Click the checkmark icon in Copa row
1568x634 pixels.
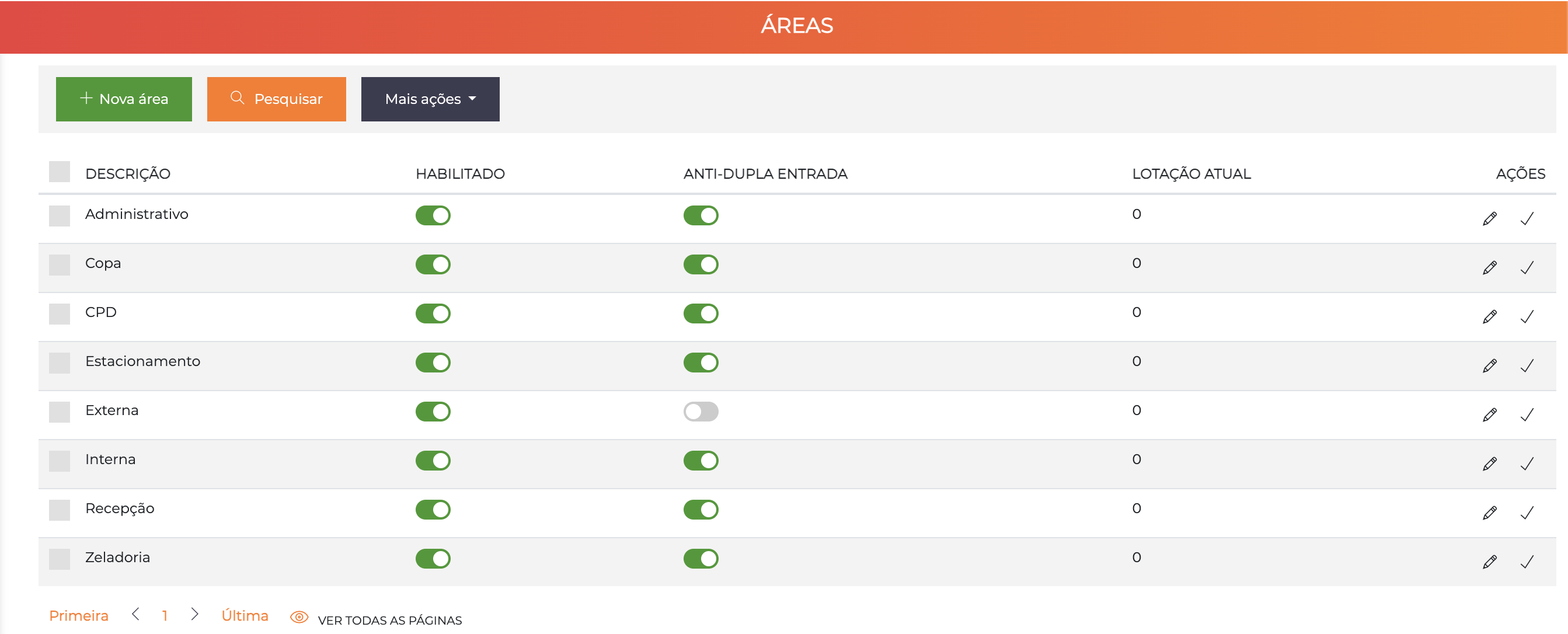tap(1527, 268)
